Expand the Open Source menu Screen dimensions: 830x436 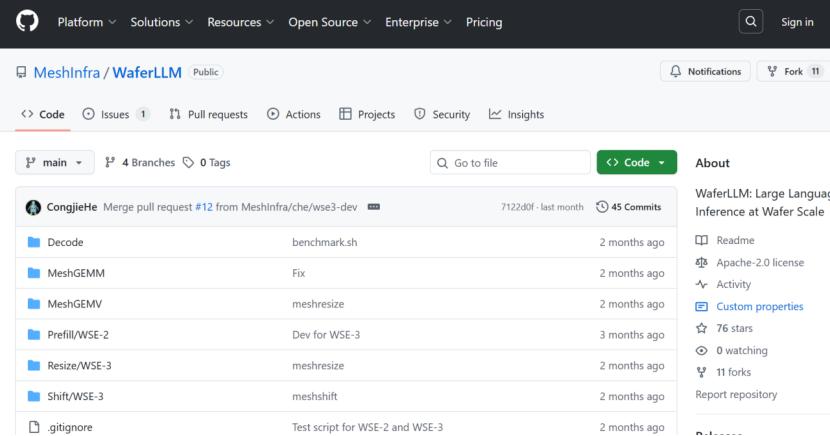pyautogui.click(x=330, y=22)
